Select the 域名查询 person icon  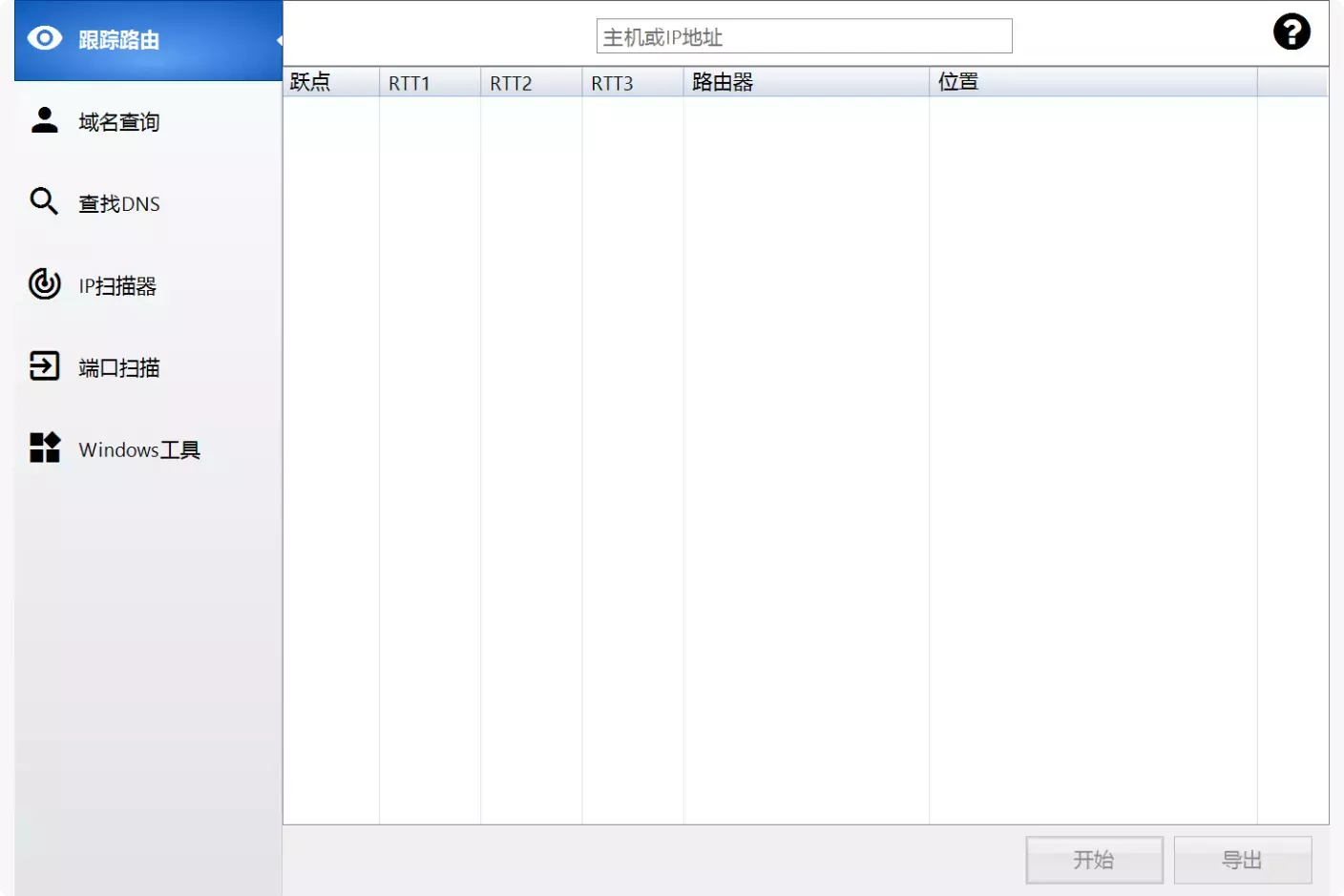click(44, 119)
